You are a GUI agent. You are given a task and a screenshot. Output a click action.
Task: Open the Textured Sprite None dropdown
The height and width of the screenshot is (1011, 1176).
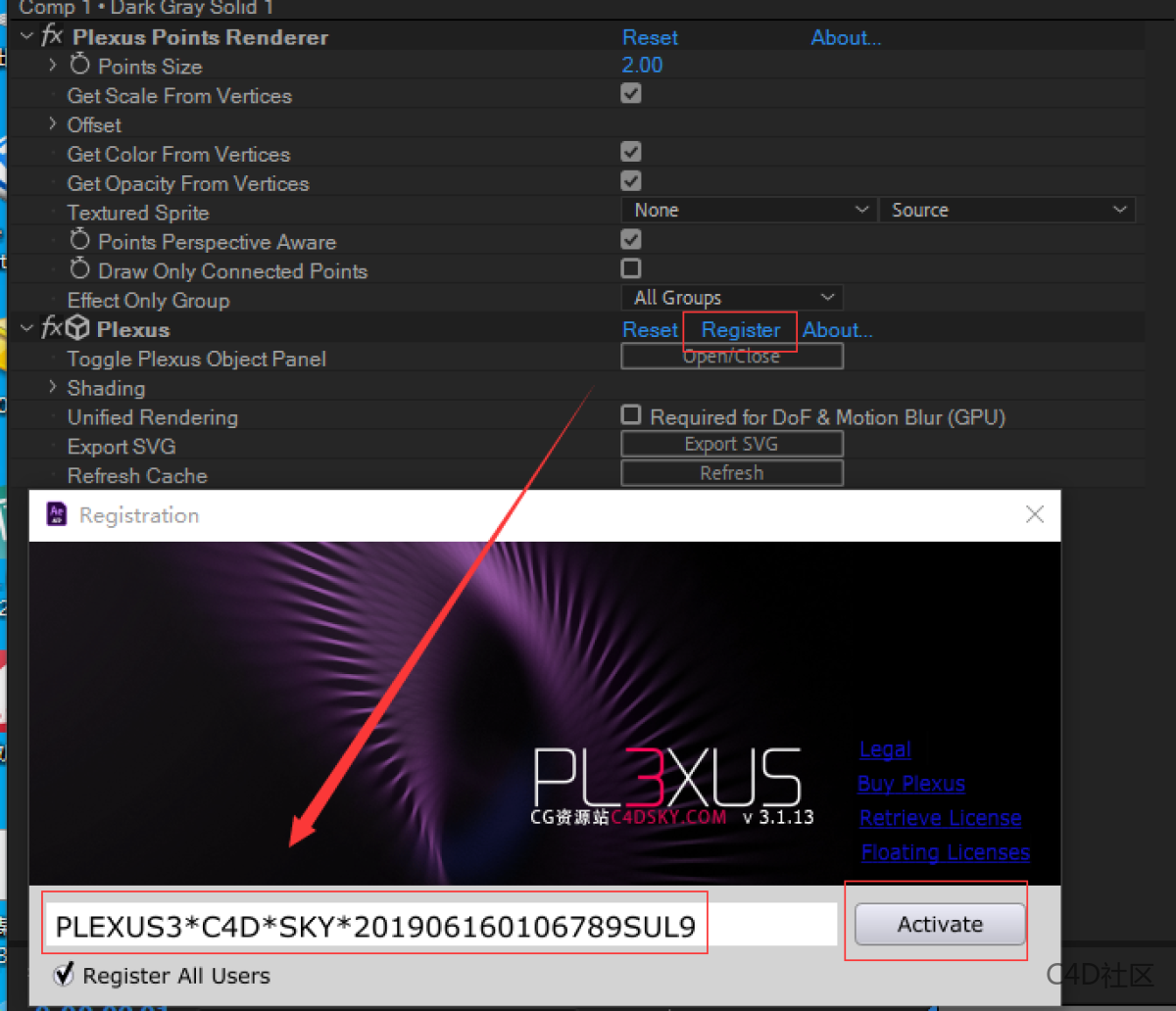point(748,209)
